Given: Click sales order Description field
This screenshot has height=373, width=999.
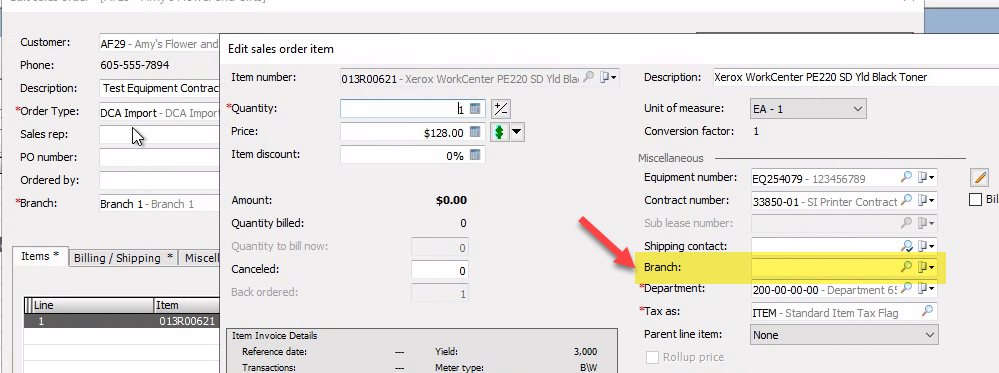Looking at the screenshot, I should pyautogui.click(x=159, y=88).
